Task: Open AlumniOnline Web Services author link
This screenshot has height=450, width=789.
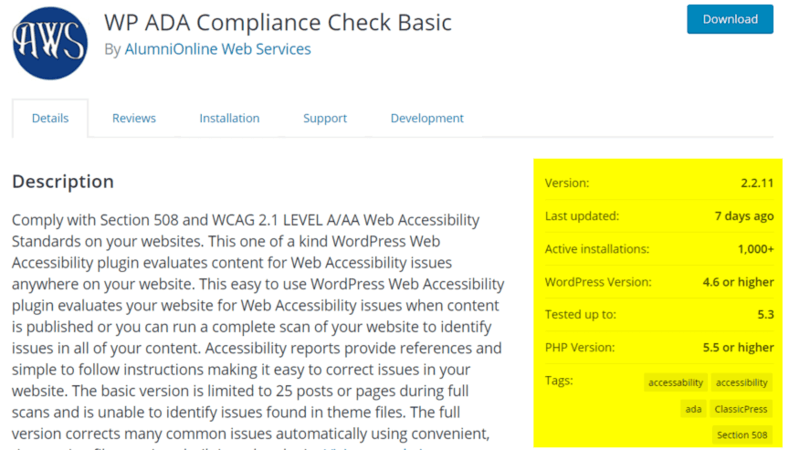Action: coord(217,49)
